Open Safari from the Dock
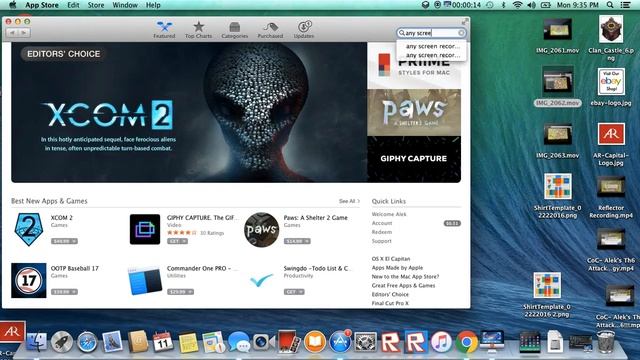 click(87, 342)
